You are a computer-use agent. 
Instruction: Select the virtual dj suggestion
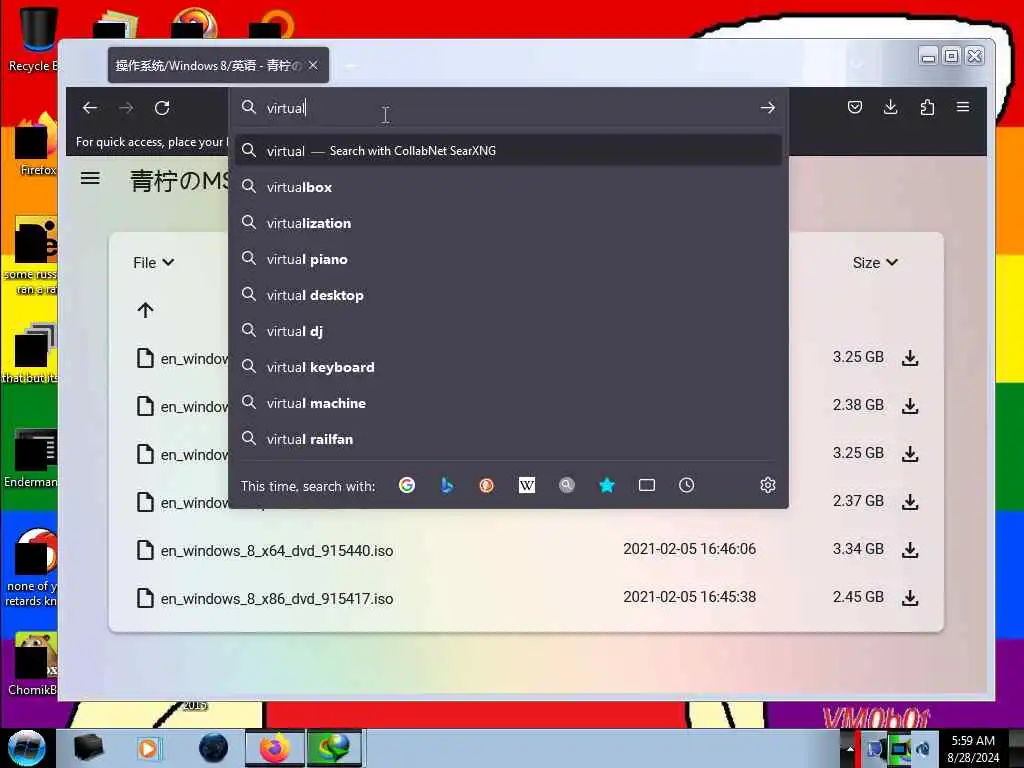(509, 331)
